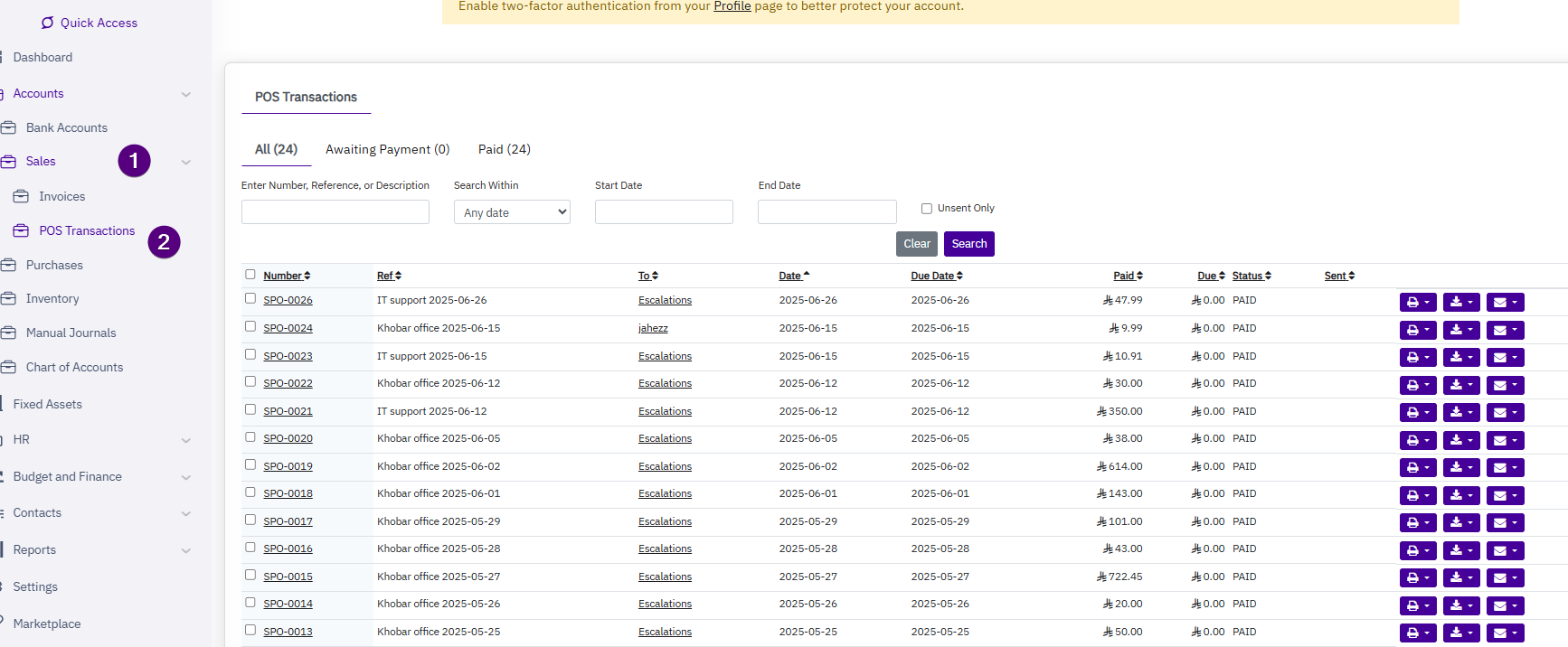Switch to the Paid (24) tab
This screenshot has height=647, width=1568.
pyautogui.click(x=504, y=149)
